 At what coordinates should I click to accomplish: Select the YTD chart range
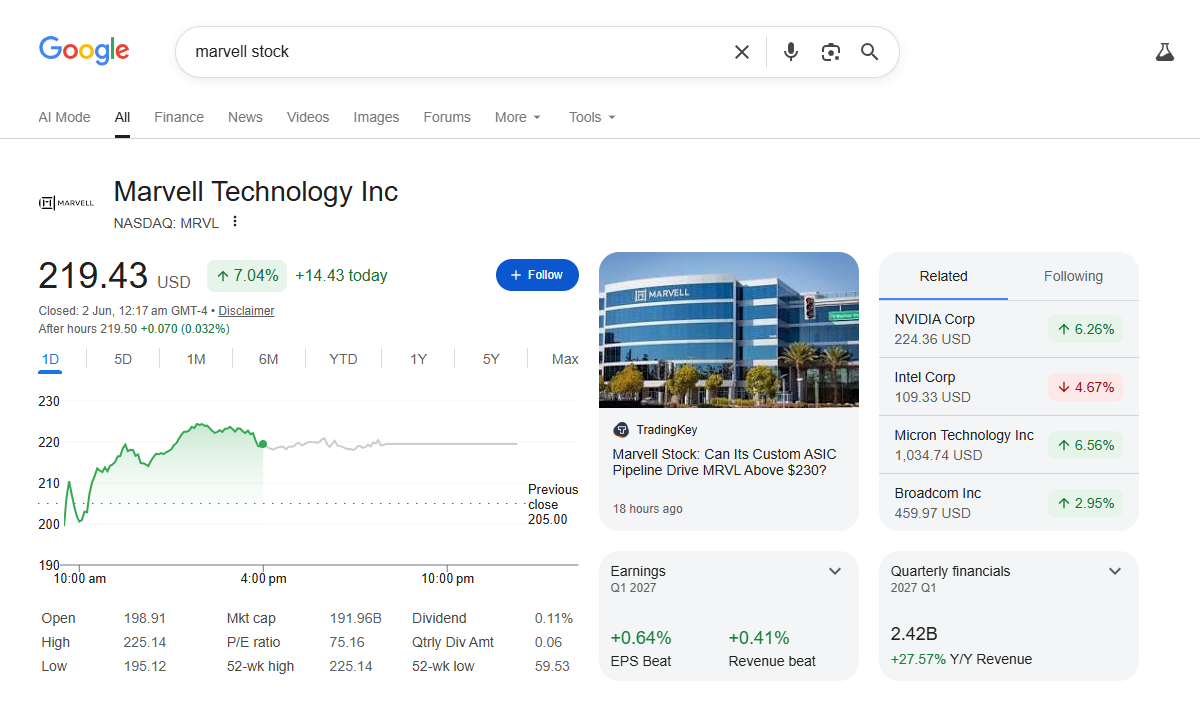coord(343,359)
